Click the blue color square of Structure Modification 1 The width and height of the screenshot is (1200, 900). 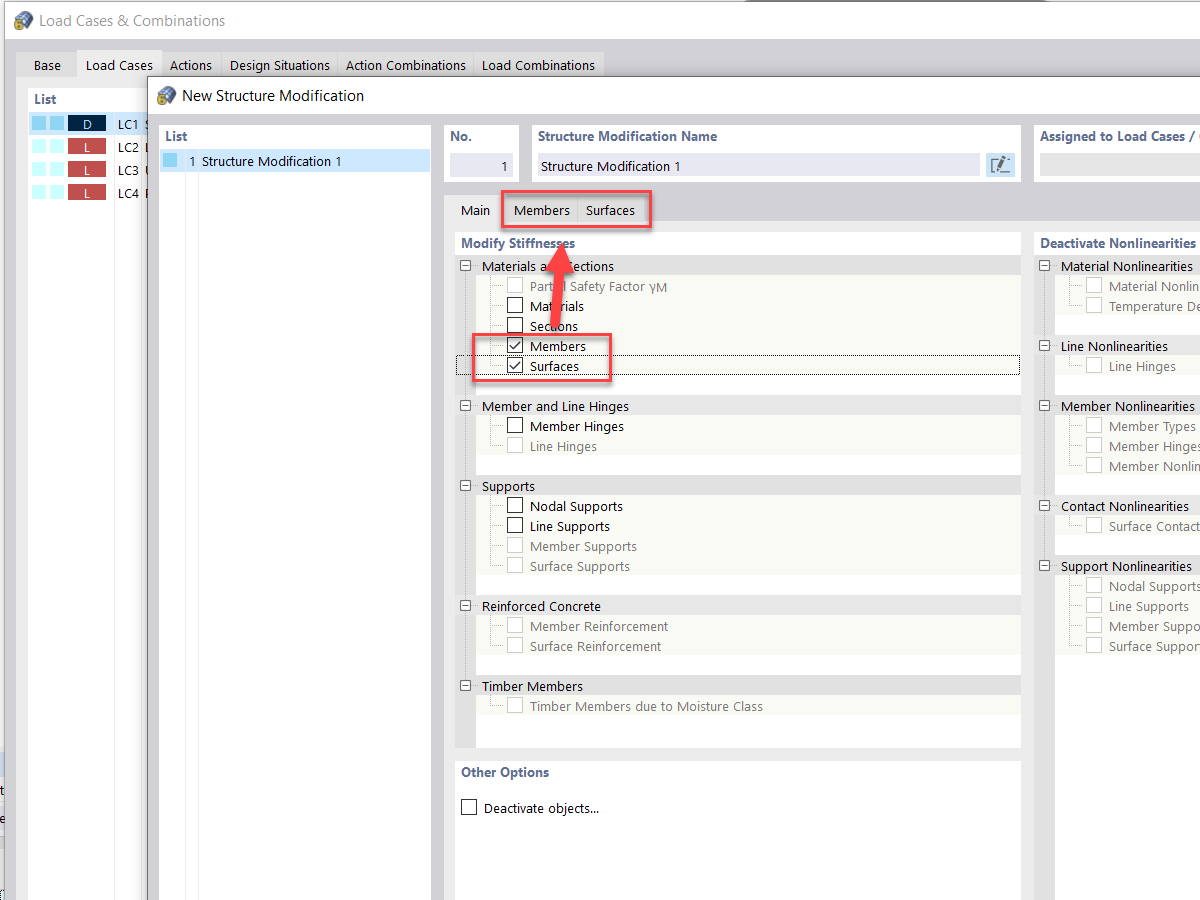tap(170, 161)
